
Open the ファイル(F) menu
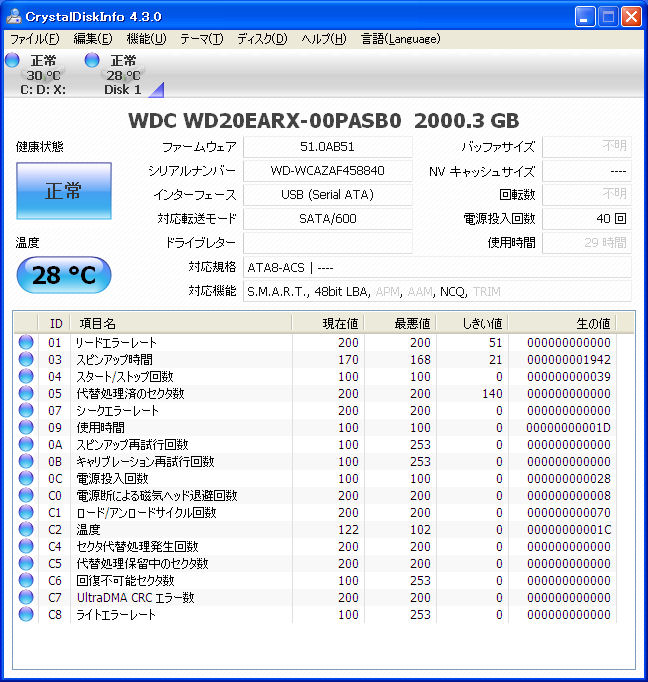(x=34, y=39)
